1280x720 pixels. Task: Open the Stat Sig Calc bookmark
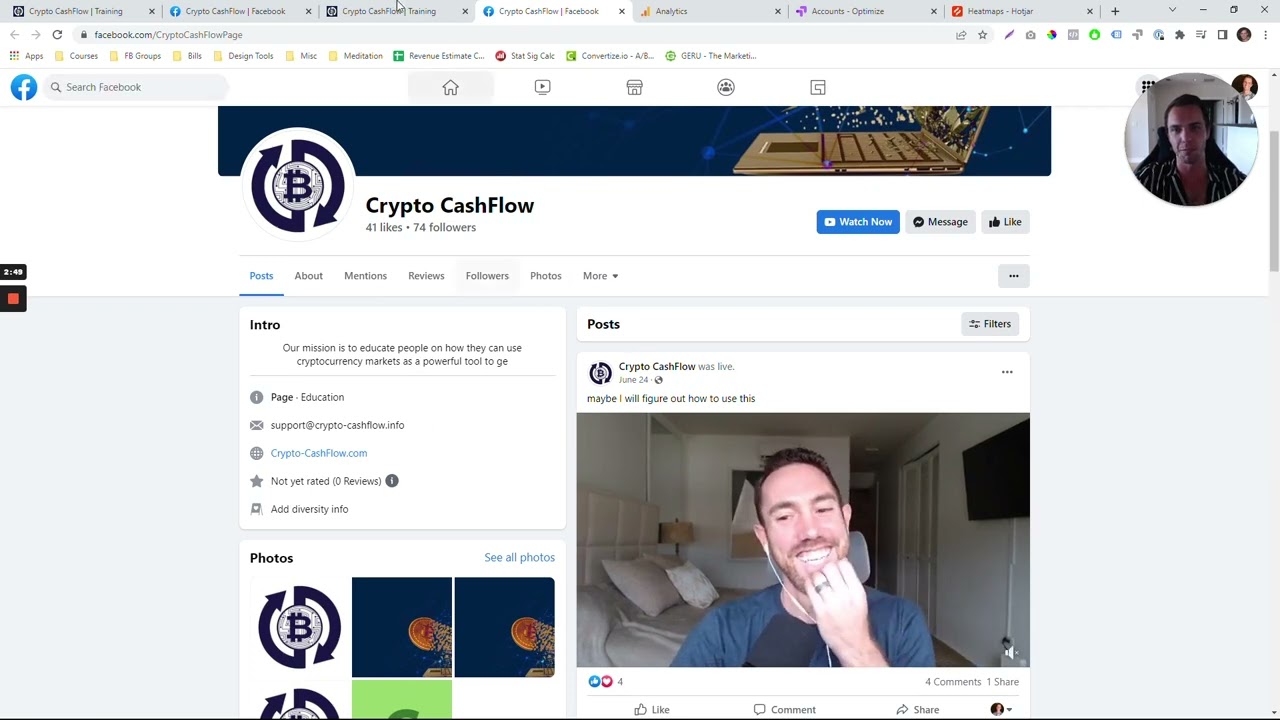525,56
